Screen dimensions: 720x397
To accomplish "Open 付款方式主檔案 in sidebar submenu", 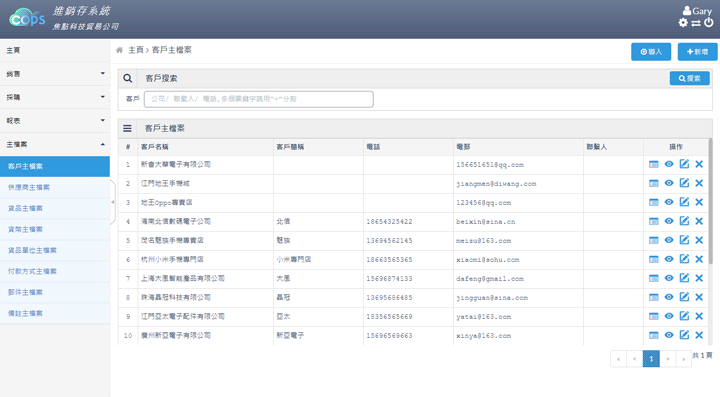I will pyautogui.click(x=55, y=272).
